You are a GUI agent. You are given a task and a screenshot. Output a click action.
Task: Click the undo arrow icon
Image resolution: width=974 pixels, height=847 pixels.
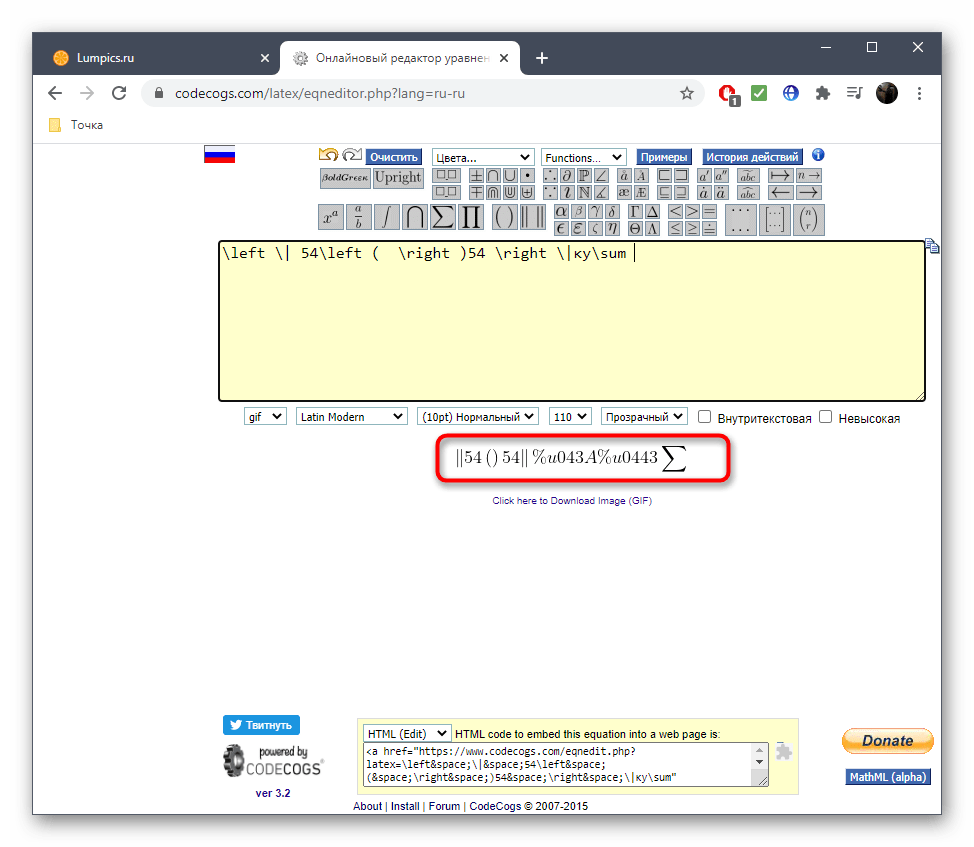click(328, 155)
